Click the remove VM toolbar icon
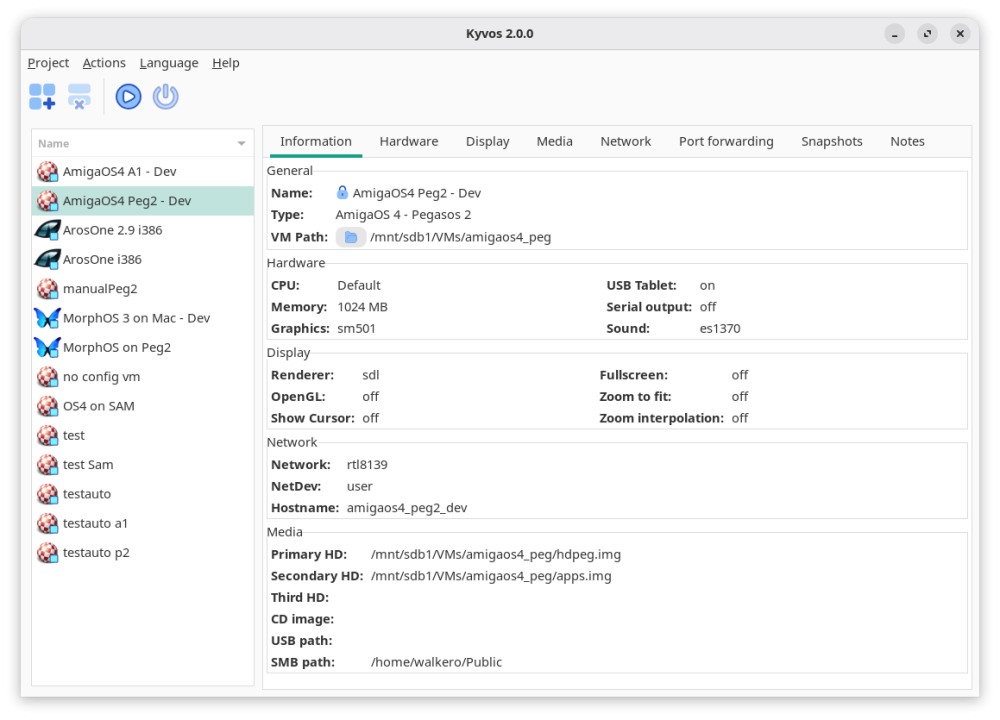The height and width of the screenshot is (720, 1000). [79, 96]
